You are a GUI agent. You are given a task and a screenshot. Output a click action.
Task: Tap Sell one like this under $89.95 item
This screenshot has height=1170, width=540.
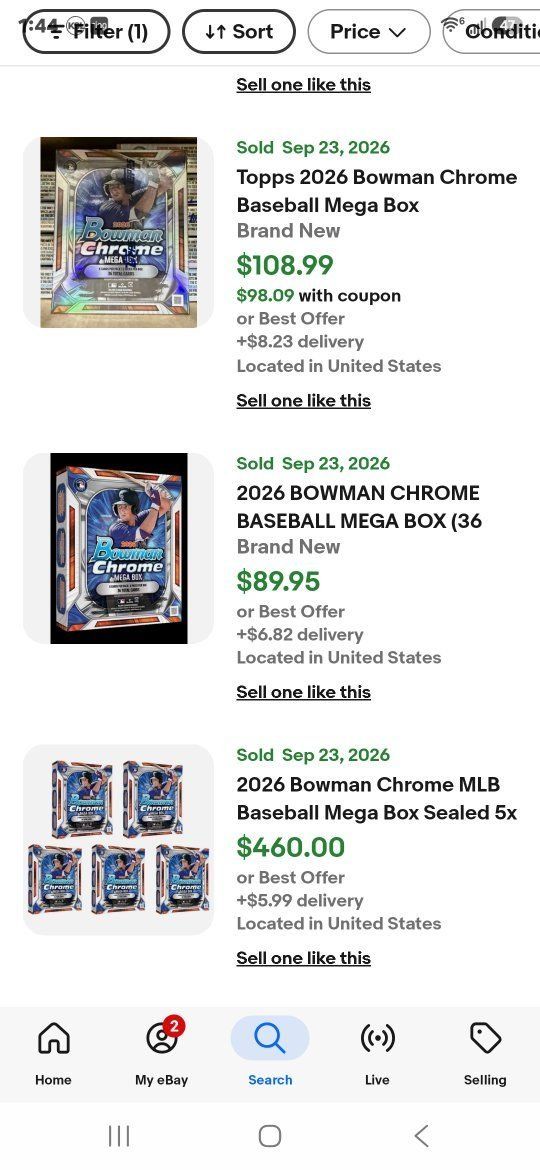pyautogui.click(x=304, y=692)
